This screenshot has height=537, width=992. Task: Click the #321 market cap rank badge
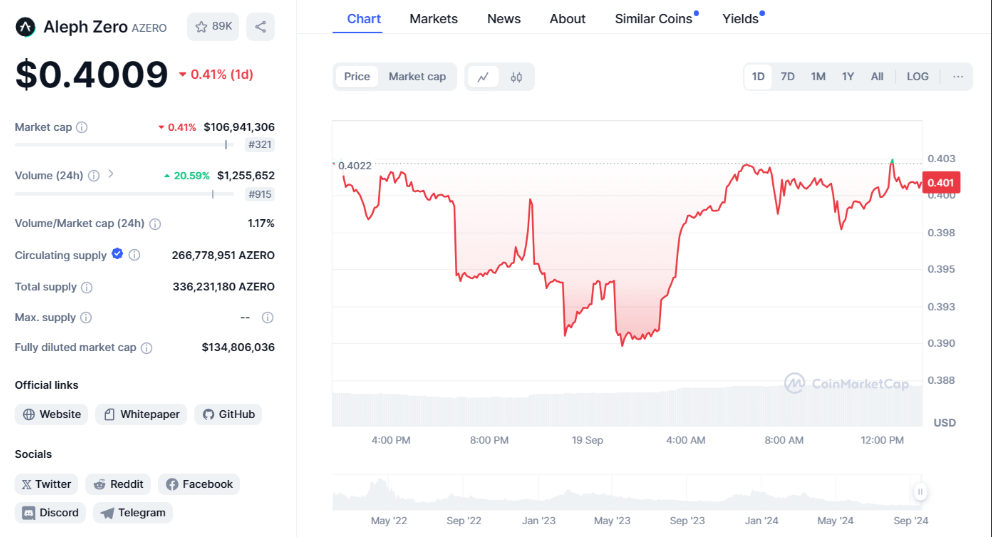click(x=260, y=144)
